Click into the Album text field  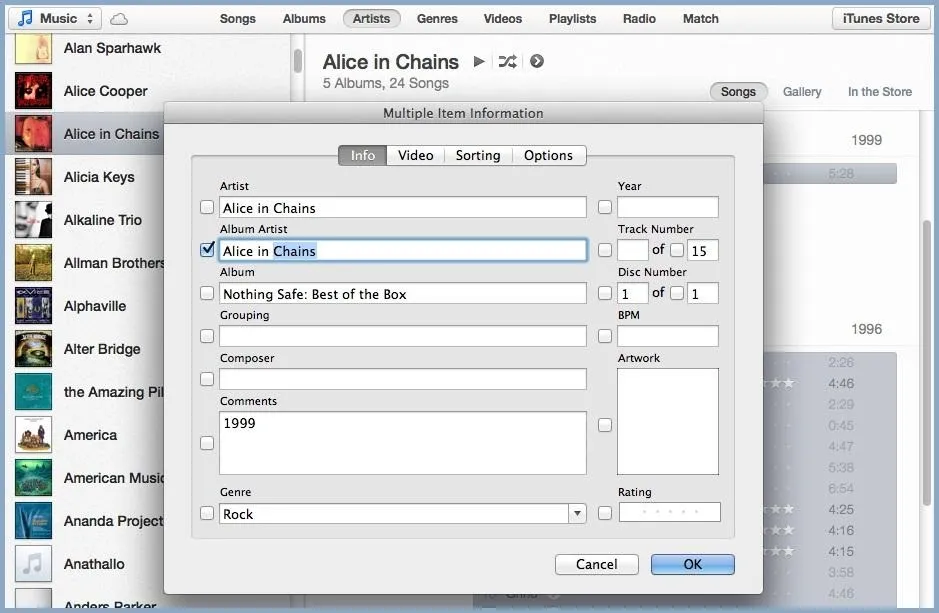pyautogui.click(x=402, y=293)
